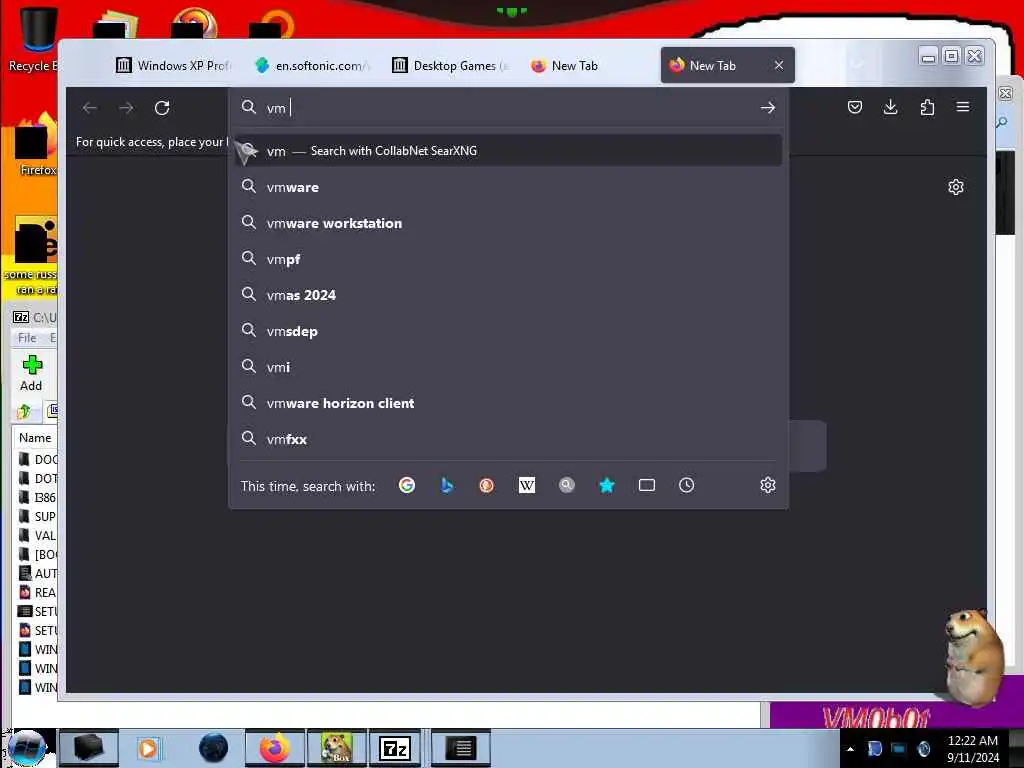Open the Recycle Bin desktop icon
Screen dimensions: 1024x768
(x=38, y=38)
